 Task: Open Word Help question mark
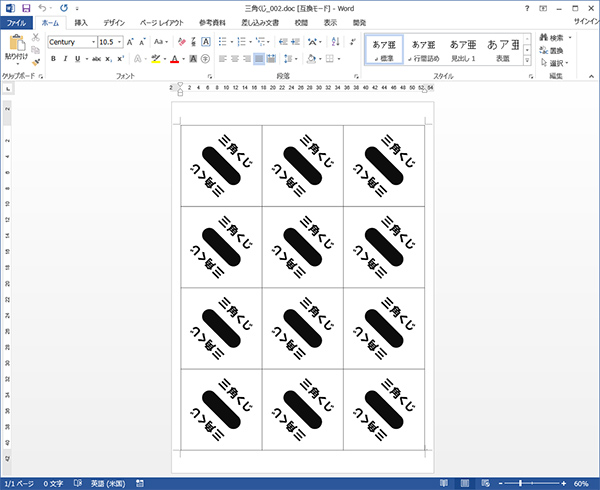click(527, 7)
